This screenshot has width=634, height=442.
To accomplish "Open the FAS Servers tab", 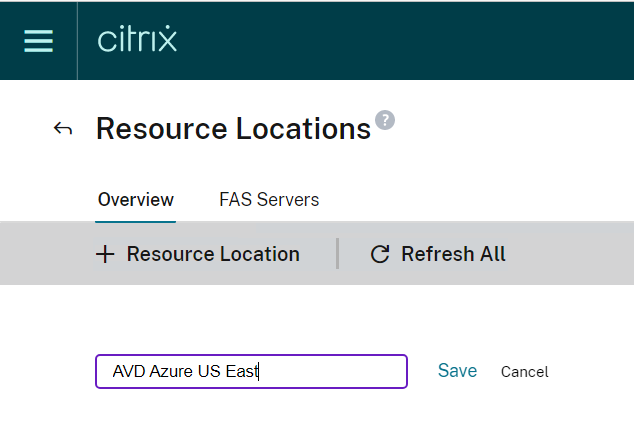I will coord(269,200).
